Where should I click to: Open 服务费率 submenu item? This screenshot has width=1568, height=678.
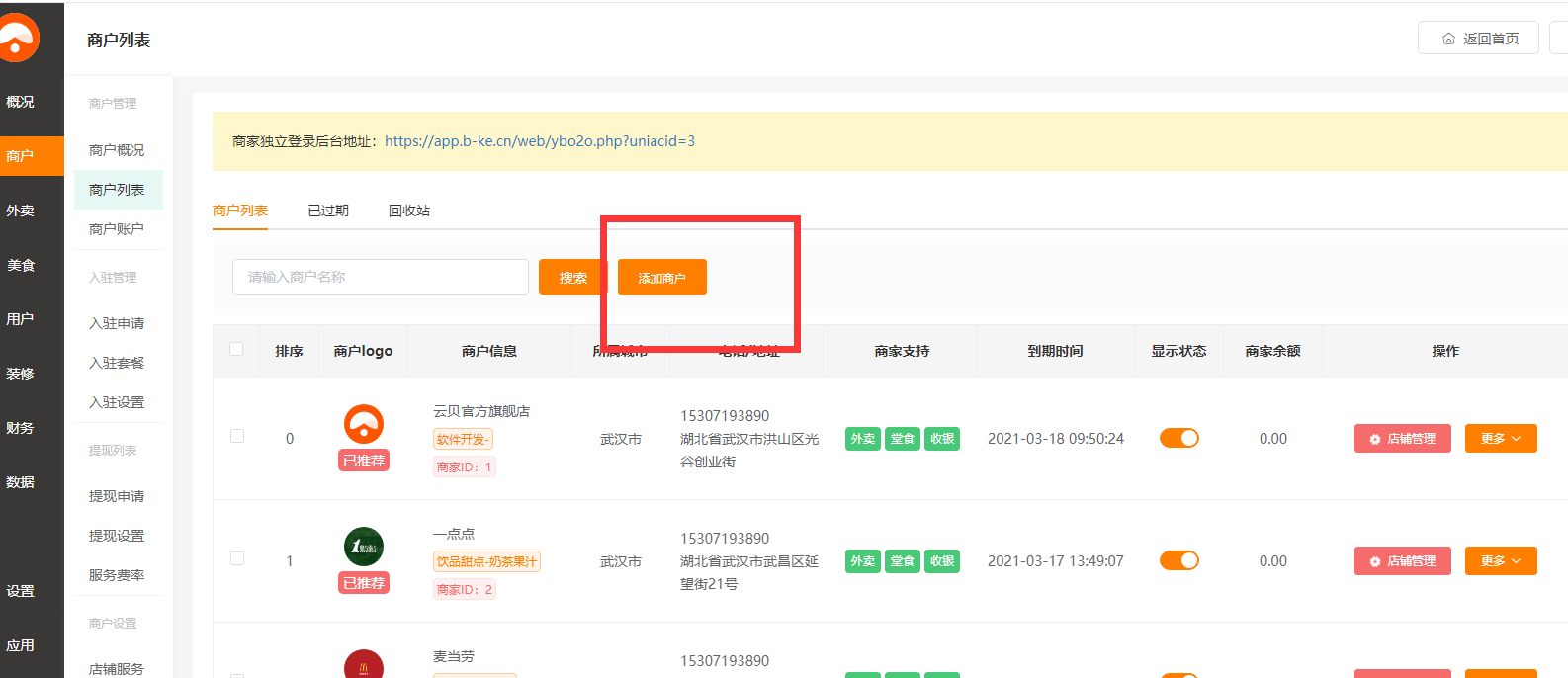(x=117, y=575)
